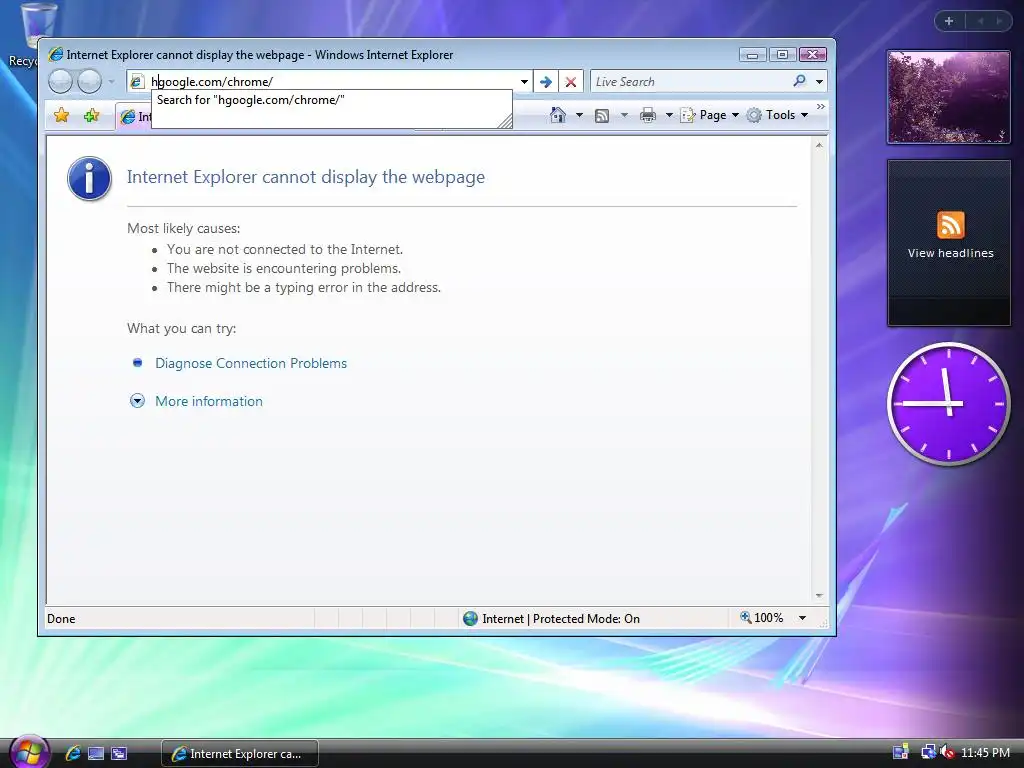Screen dimensions: 1024x768
Task: Click the Done status text
Action: (x=61, y=618)
